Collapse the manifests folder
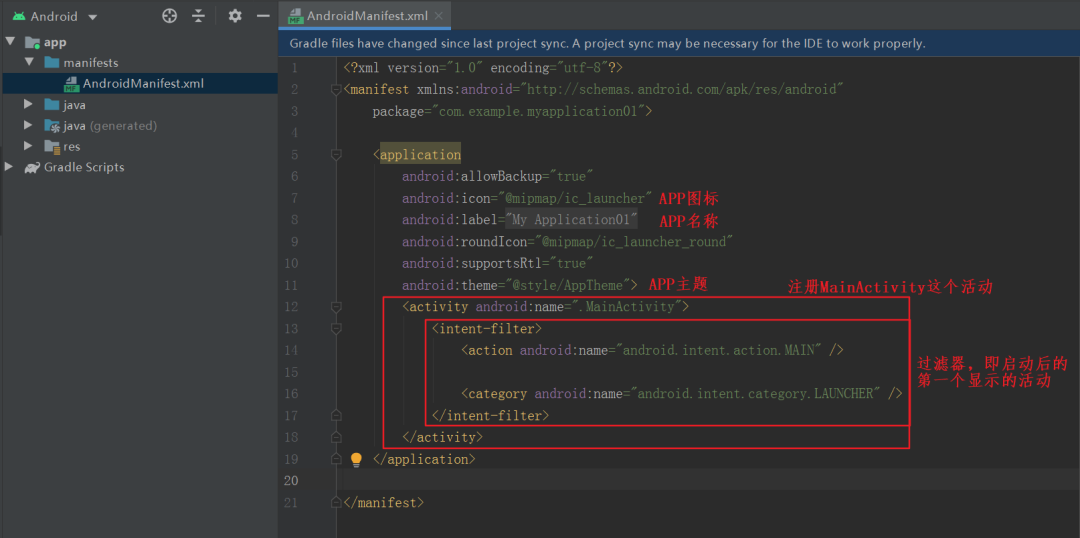The width and height of the screenshot is (1080, 538). tap(29, 63)
